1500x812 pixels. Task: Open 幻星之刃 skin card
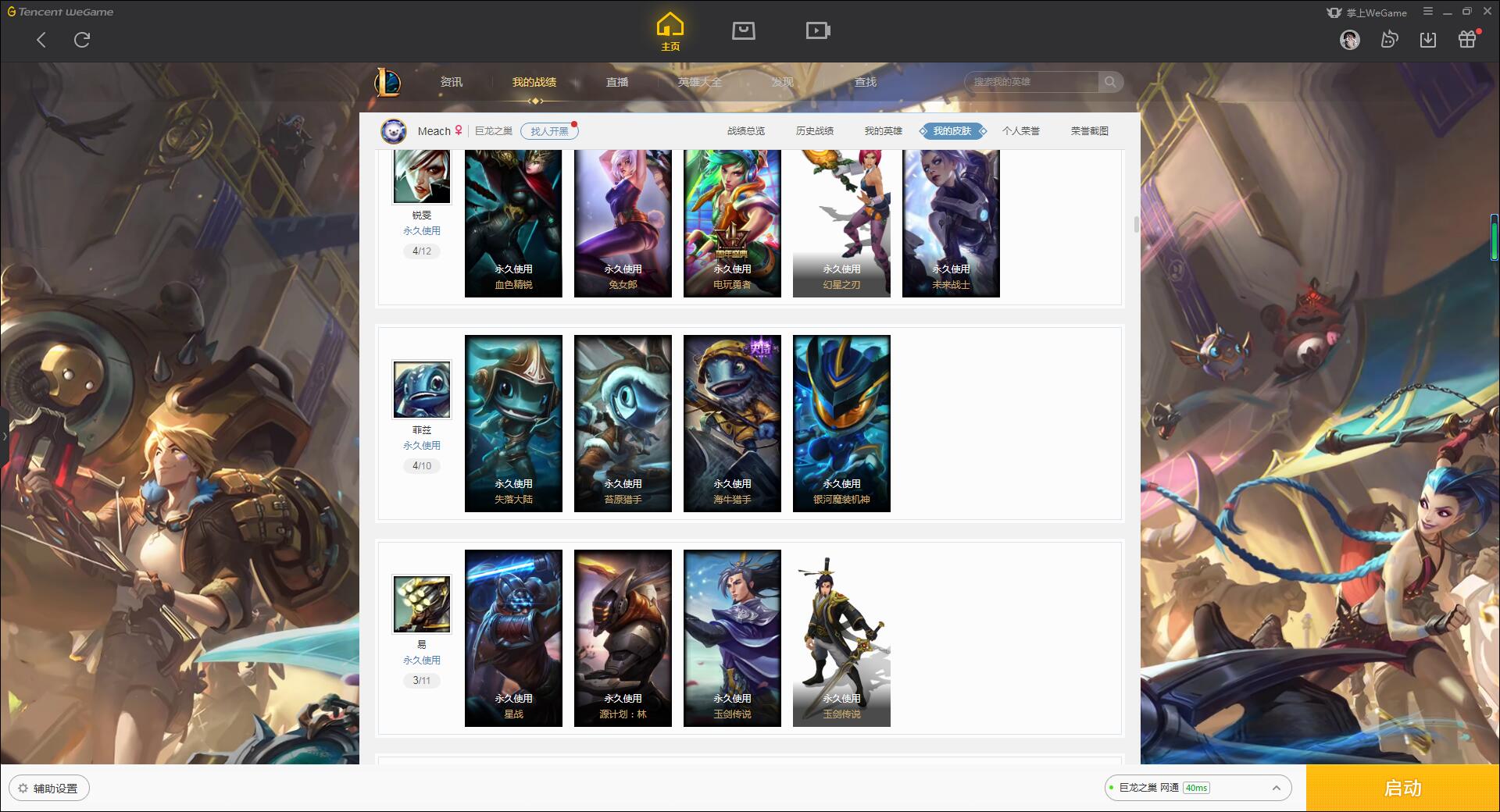coord(841,223)
